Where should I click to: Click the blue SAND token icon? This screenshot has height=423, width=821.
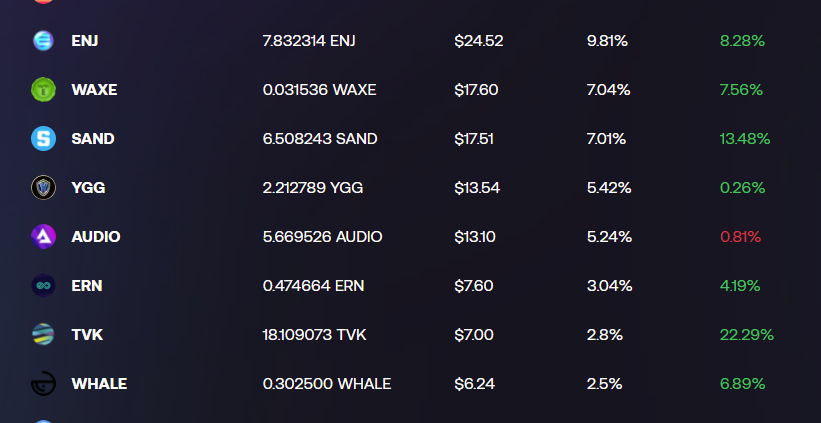tap(43, 139)
